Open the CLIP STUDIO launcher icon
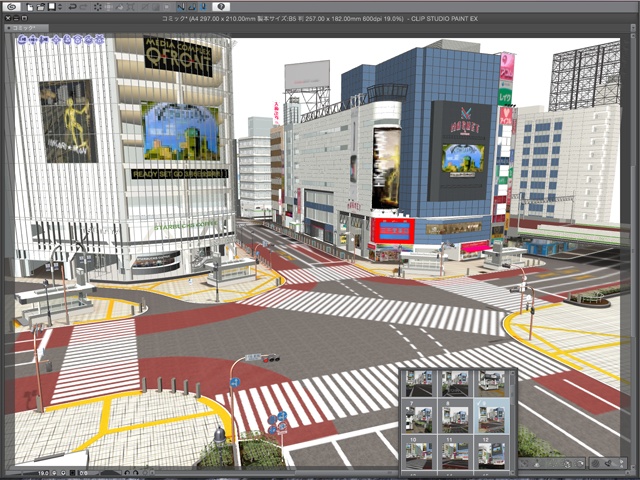640x480 pixels. point(11,7)
